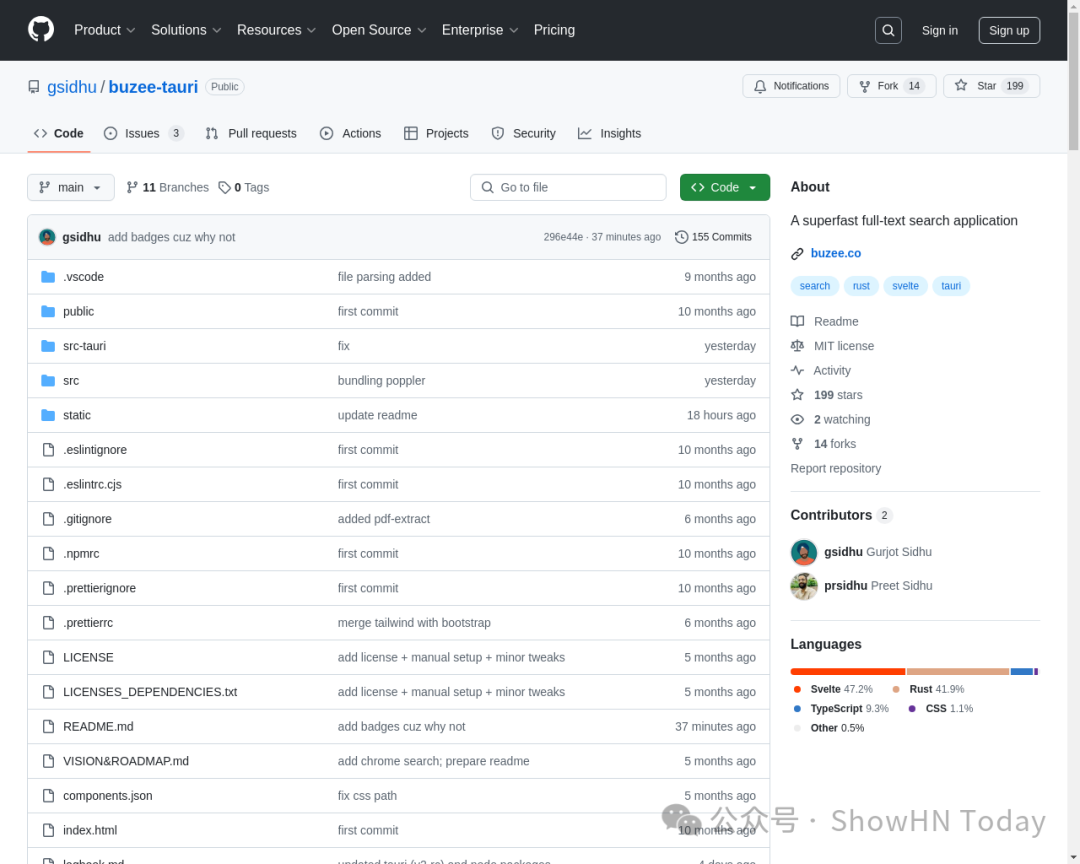1080x864 pixels.
Task: Click the fork icon beside 14 forks
Action: point(797,444)
